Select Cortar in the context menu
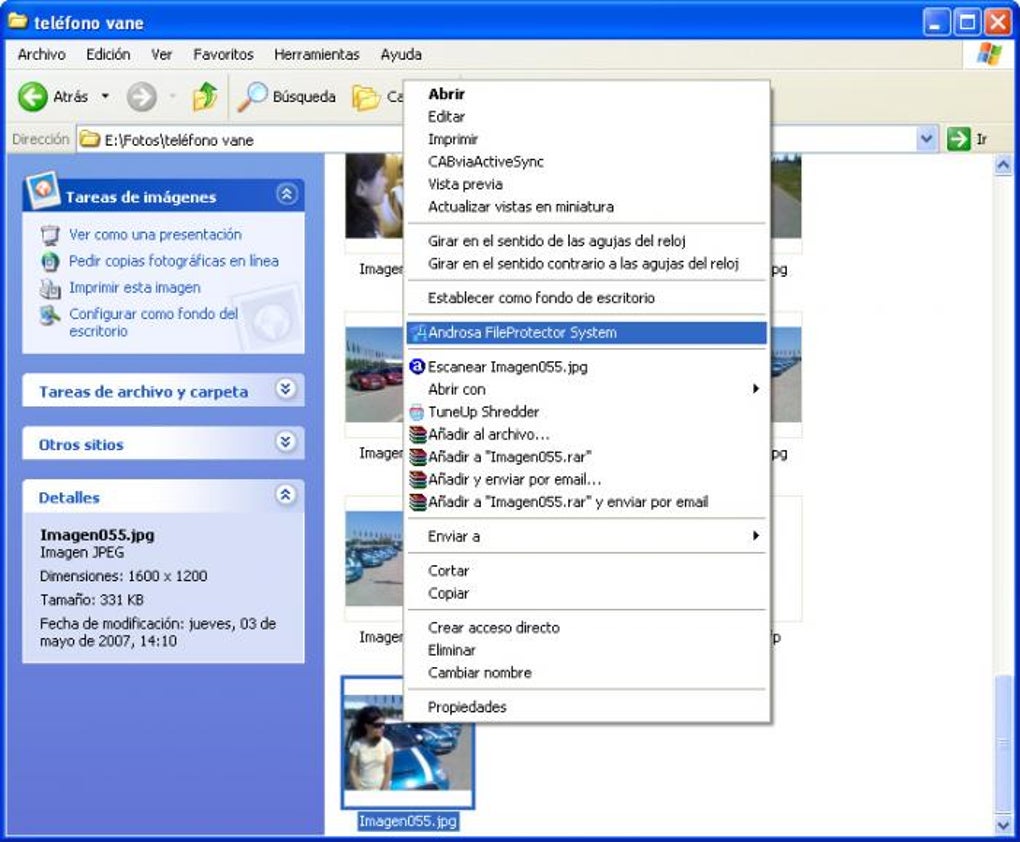The height and width of the screenshot is (842, 1020). tap(586, 571)
